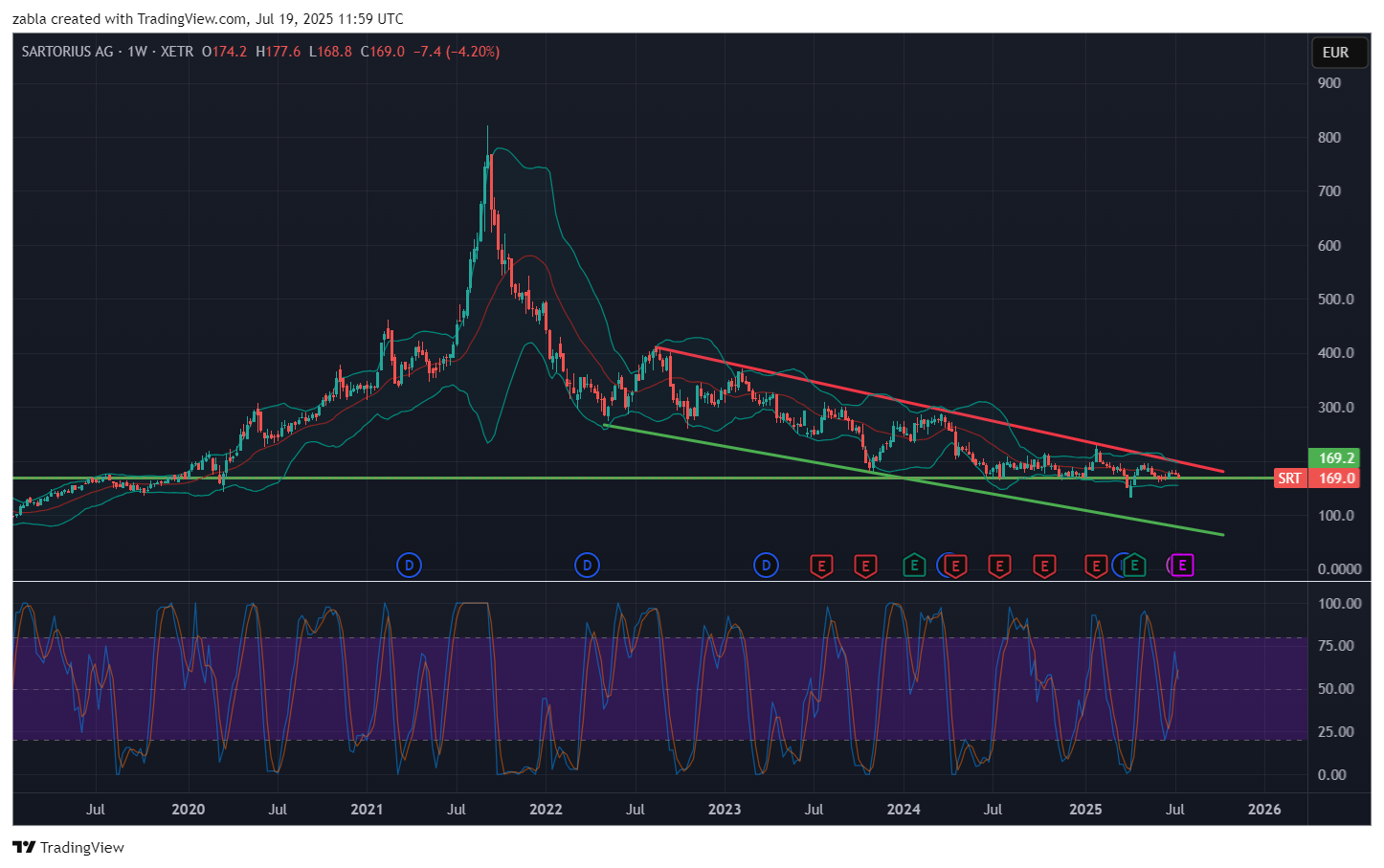This screenshot has height=868, width=1384.
Task: Click the 2026 time axis label
Action: pyautogui.click(x=1264, y=810)
